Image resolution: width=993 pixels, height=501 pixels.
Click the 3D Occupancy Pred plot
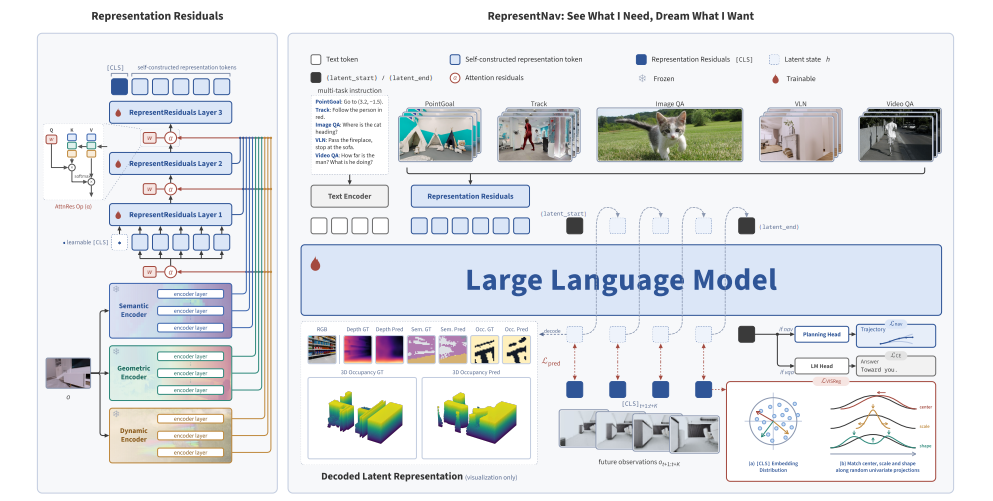tap(476, 418)
